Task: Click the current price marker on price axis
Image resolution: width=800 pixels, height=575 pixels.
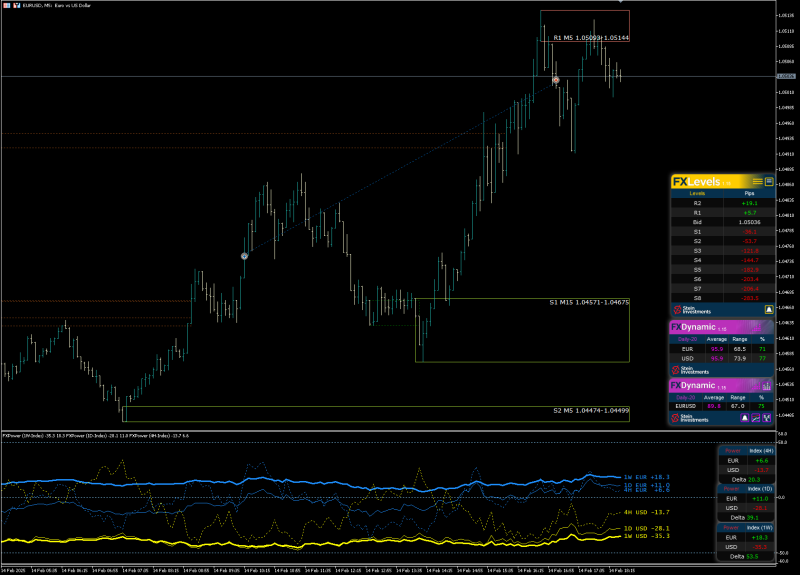Action: (786, 77)
